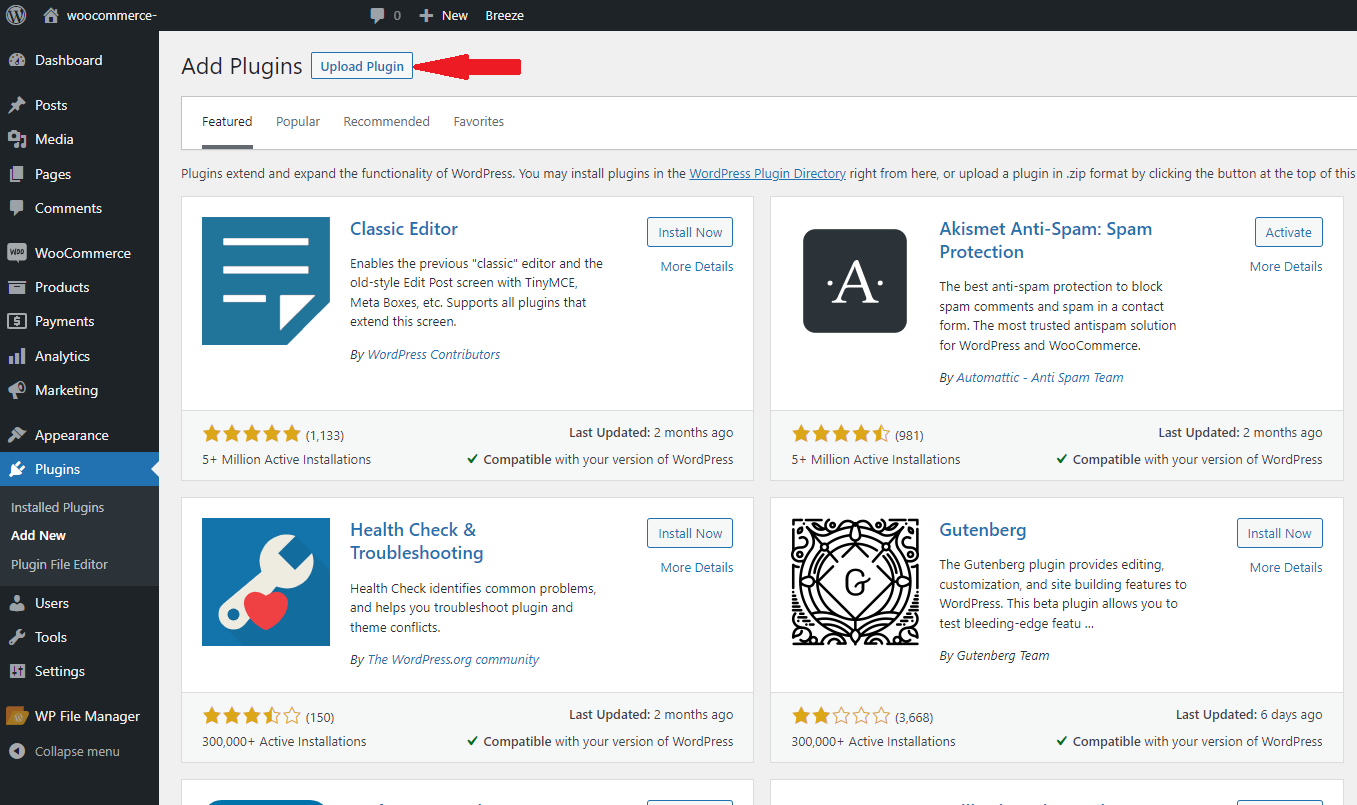Open Plugin File Editor submenu item

[59, 564]
